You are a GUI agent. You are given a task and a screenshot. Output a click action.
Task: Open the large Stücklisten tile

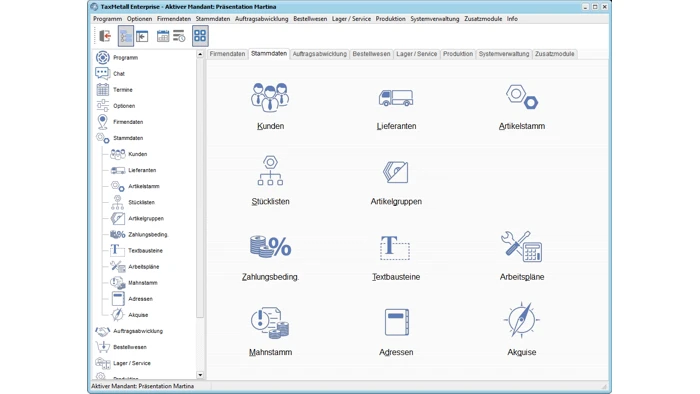tap(270, 180)
